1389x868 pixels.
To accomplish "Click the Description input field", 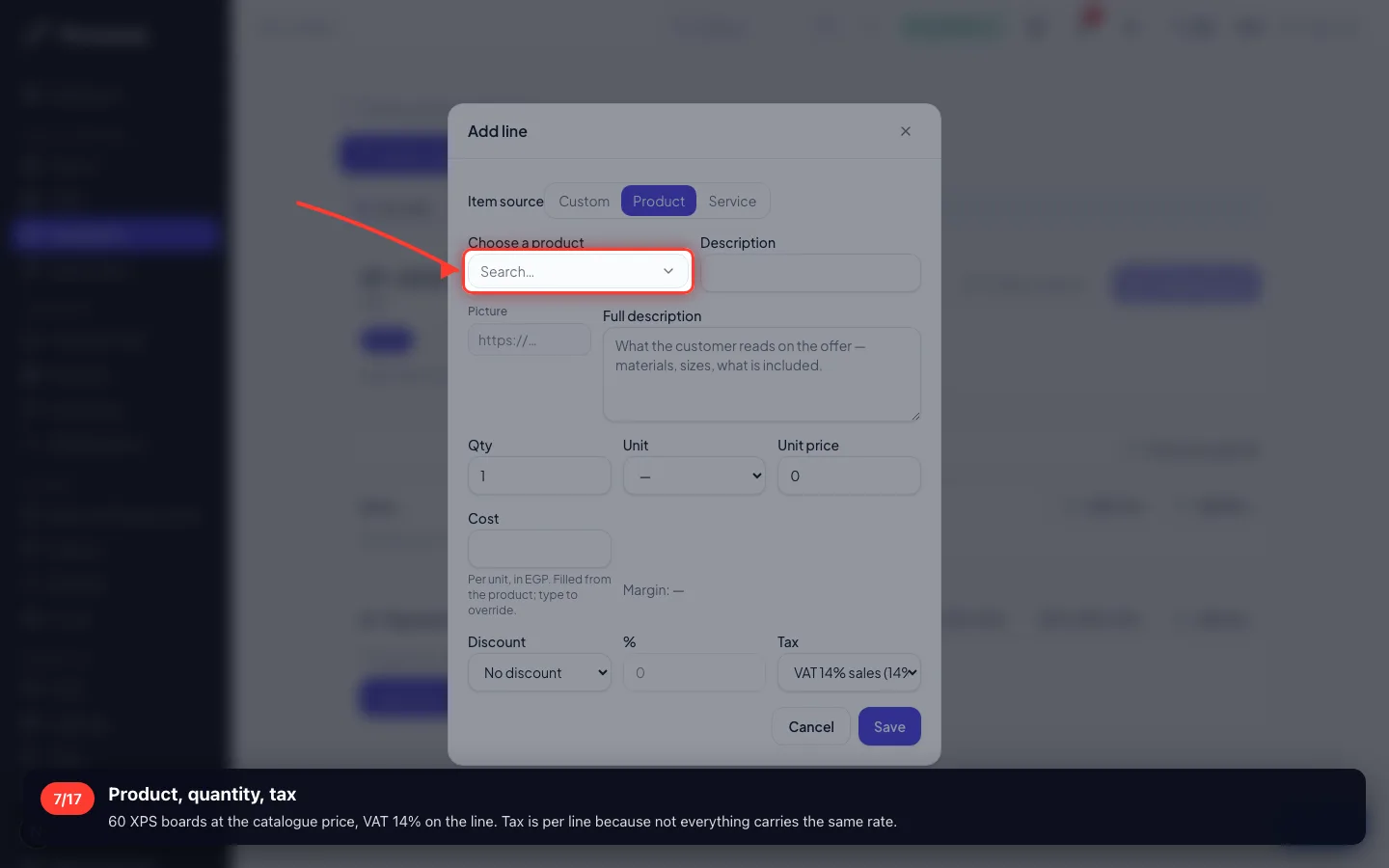I will click(810, 272).
